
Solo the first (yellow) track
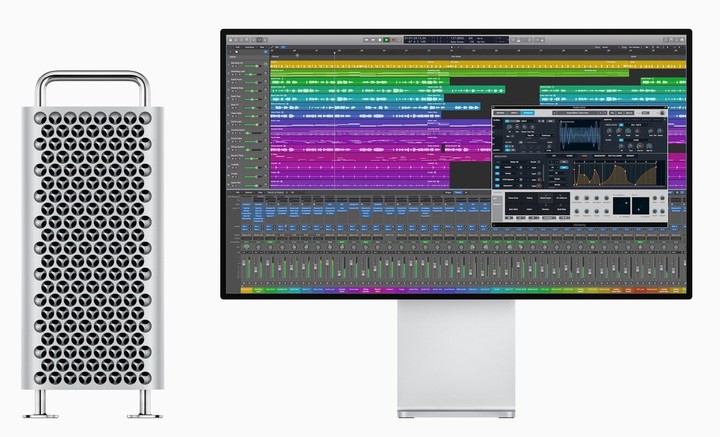236,66
